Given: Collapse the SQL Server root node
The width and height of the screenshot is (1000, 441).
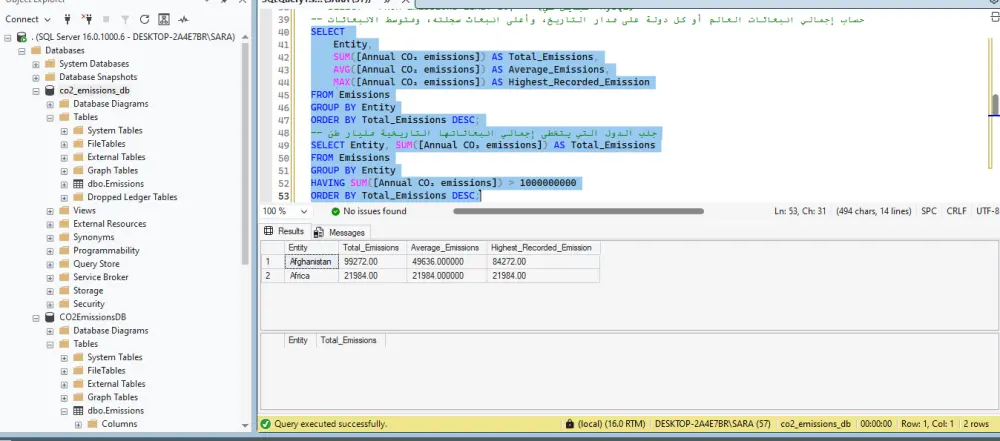Looking at the screenshot, I should point(8,37).
